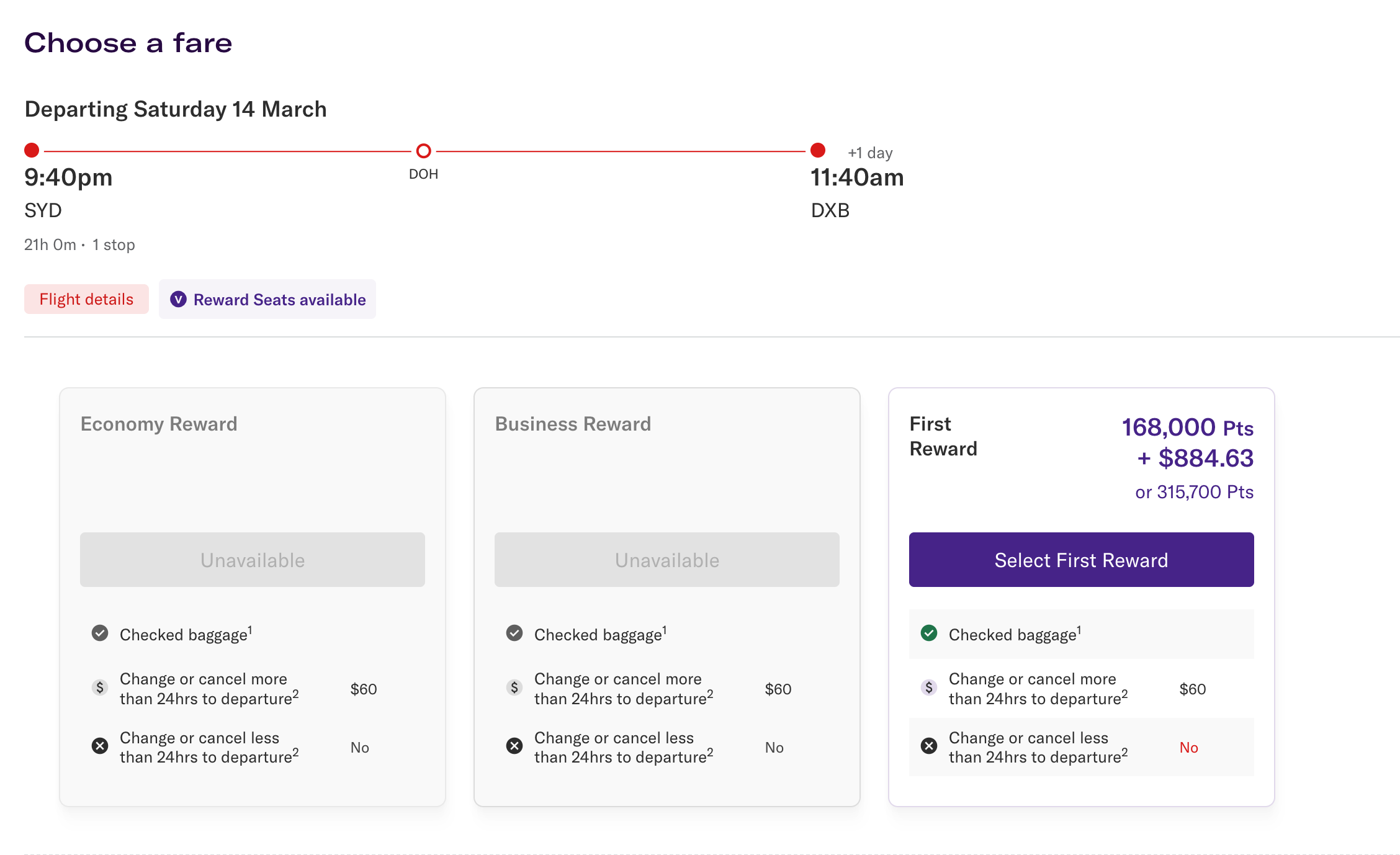
Task: Click the "or 315,700 Pts" alternative price
Action: [x=1194, y=492]
